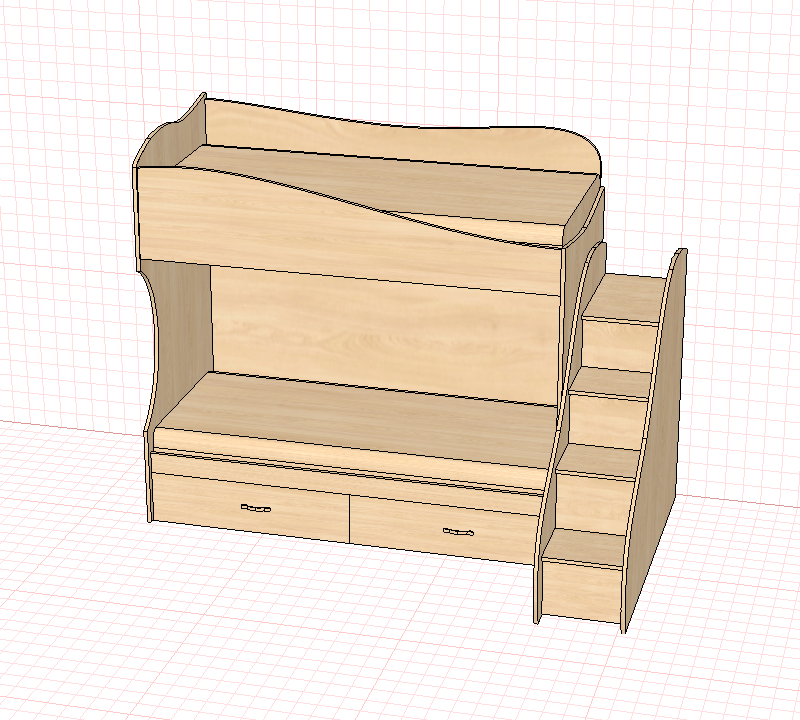
Task: Select the back wall panel behind lower bunk
Action: 385,337
